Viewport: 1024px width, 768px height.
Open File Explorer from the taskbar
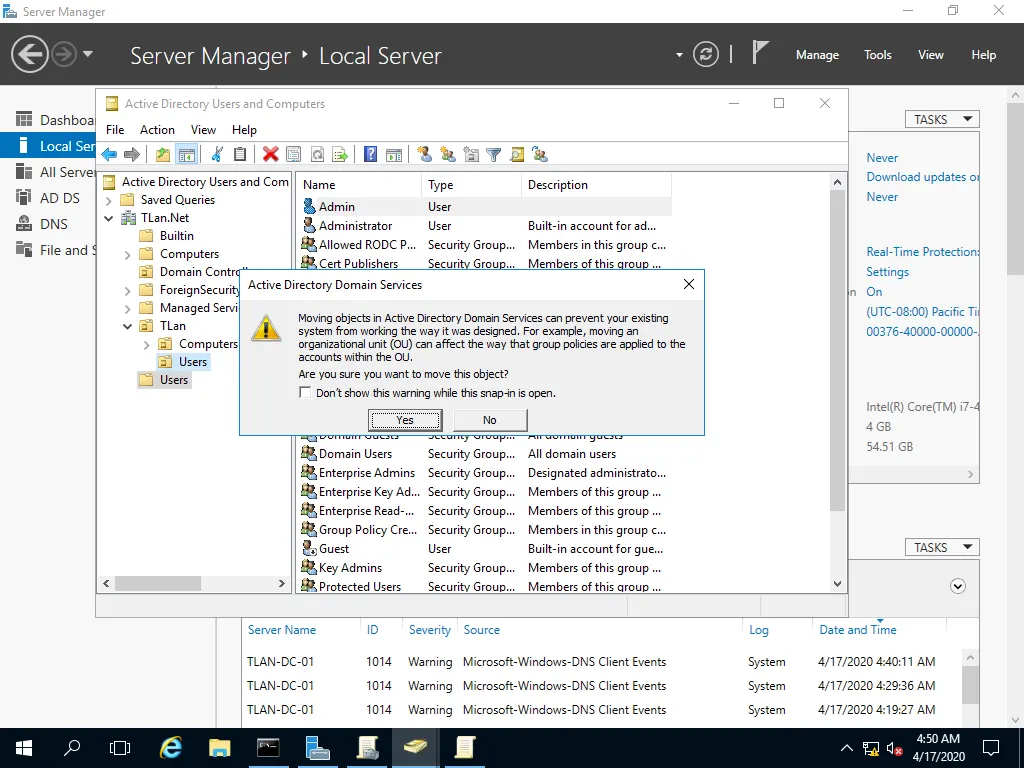point(219,748)
